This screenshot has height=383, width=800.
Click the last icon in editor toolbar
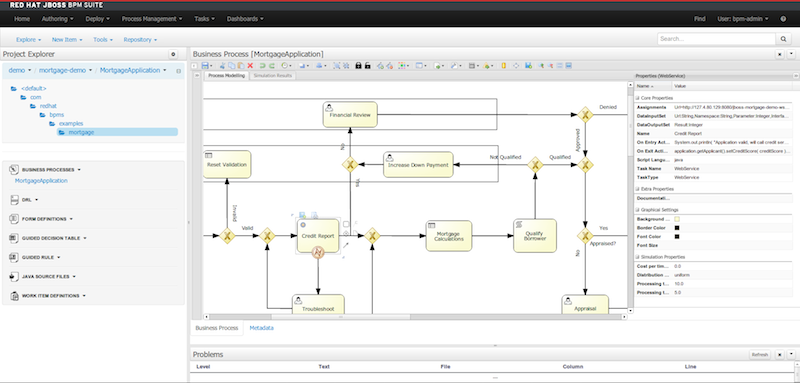[x=568, y=65]
